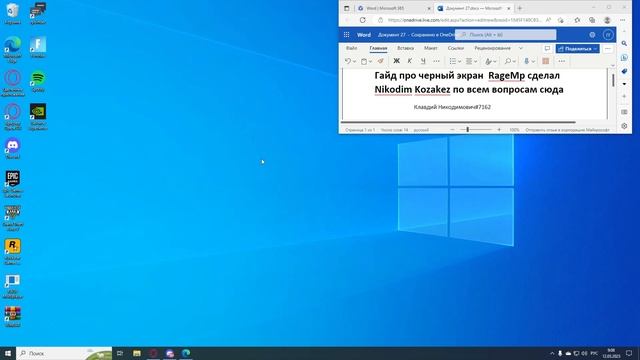This screenshot has height=360, width=640.
Task: Click the Undo arrow icon
Action: 347,61
